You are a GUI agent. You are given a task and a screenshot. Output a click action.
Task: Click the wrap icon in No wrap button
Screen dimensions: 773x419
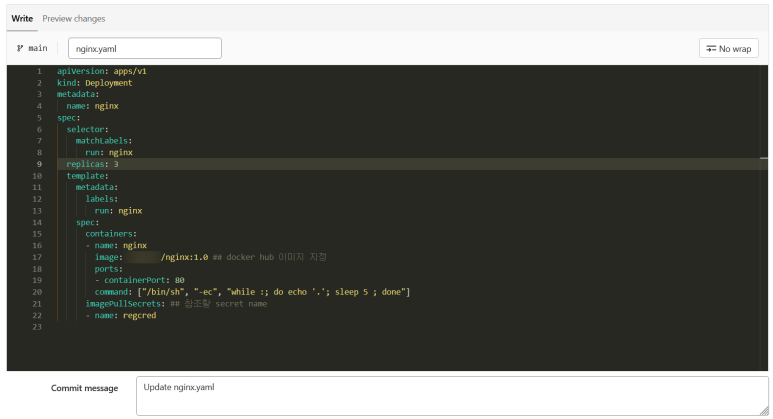tap(711, 48)
